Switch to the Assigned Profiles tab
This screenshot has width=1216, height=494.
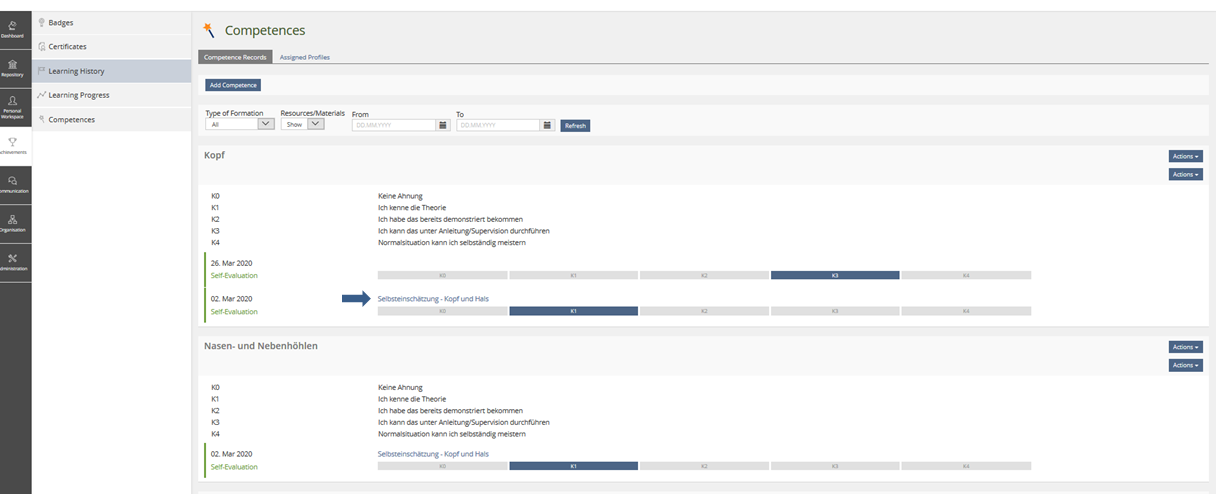click(304, 57)
